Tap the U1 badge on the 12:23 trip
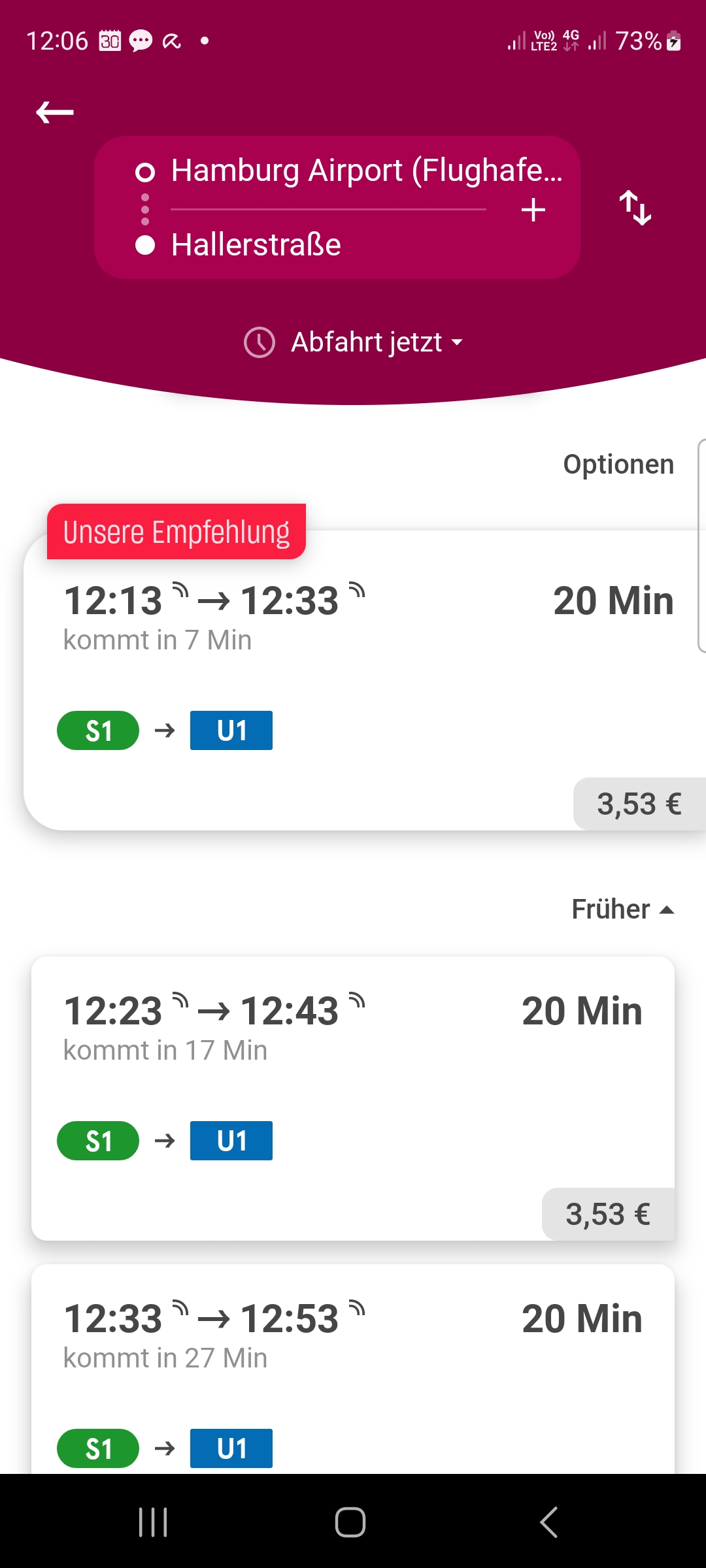This screenshot has height=1568, width=706. 231,1141
